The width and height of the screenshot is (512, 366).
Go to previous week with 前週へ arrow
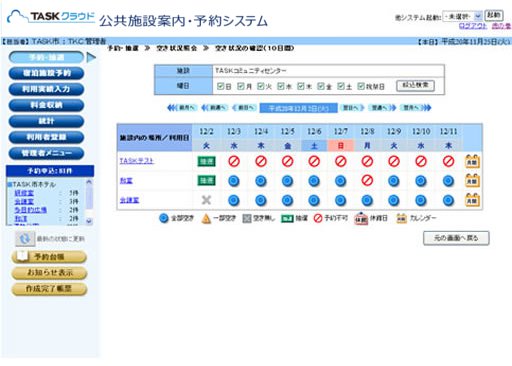(x=214, y=108)
